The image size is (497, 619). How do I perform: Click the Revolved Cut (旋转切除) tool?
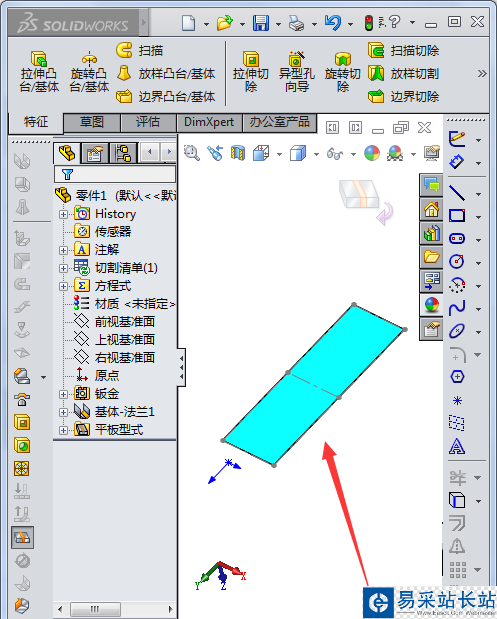pos(343,71)
